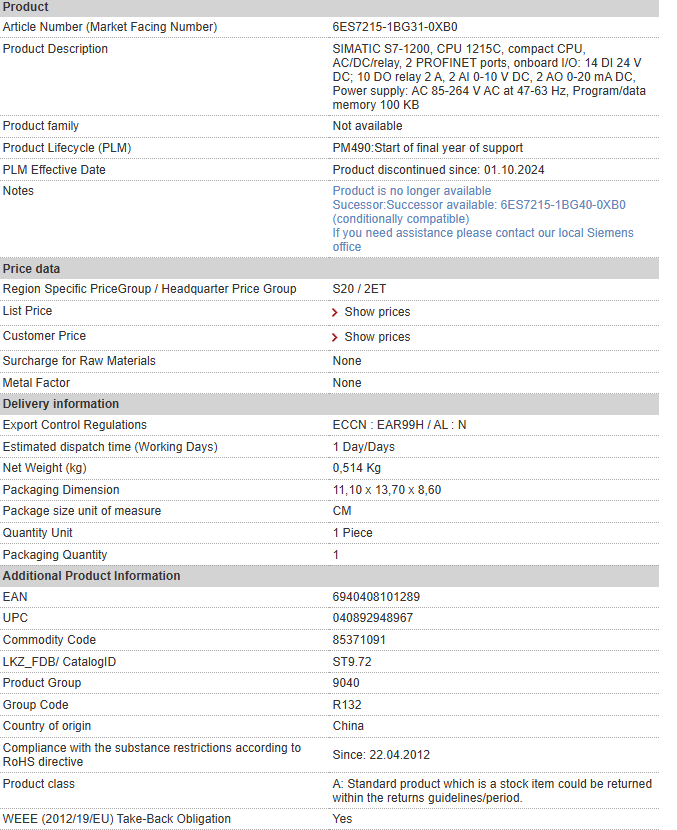Show prices for List Price row
Image resolution: width=677 pixels, height=830 pixels.
point(377,312)
